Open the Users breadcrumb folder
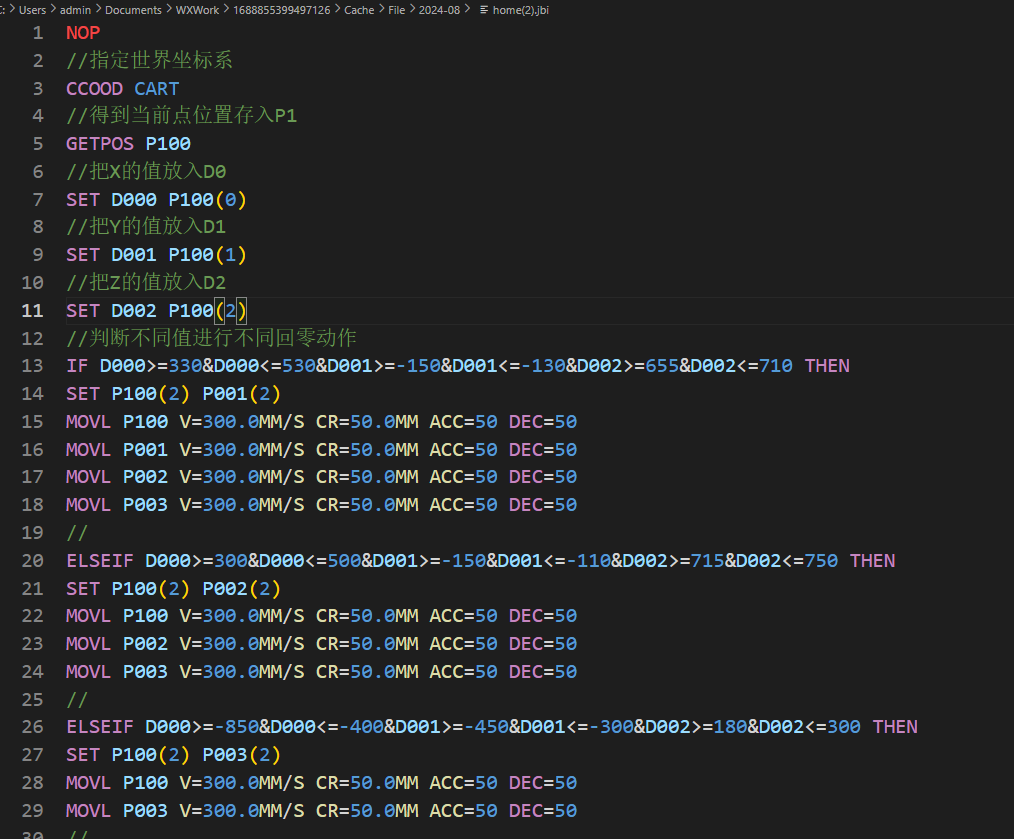 [35, 10]
